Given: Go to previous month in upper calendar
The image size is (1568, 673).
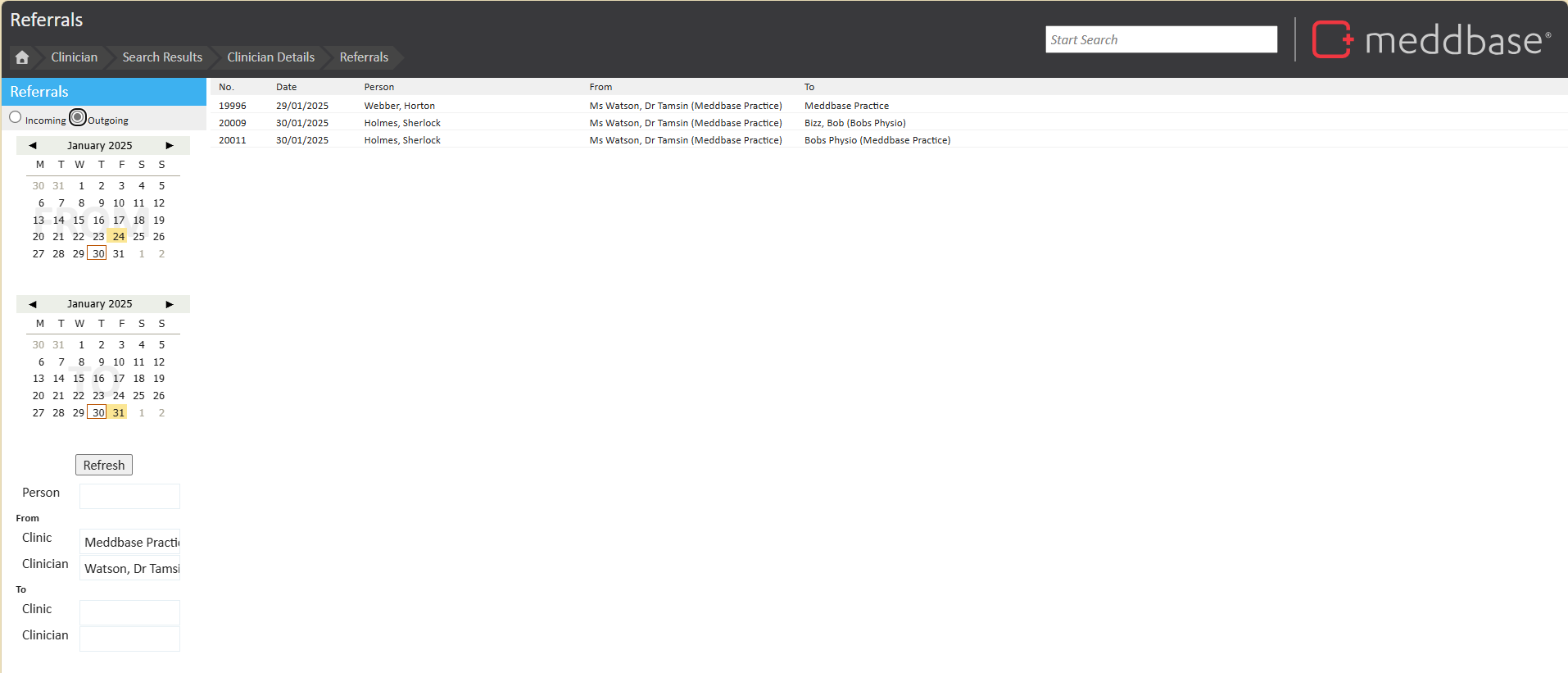Looking at the screenshot, I should tap(33, 145).
